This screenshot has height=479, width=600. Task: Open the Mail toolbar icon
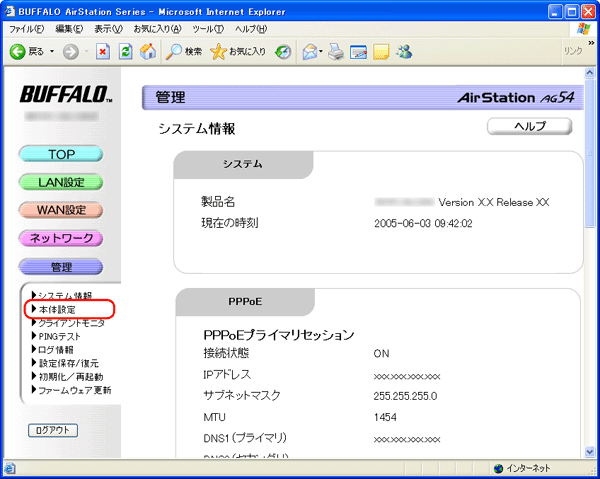311,51
